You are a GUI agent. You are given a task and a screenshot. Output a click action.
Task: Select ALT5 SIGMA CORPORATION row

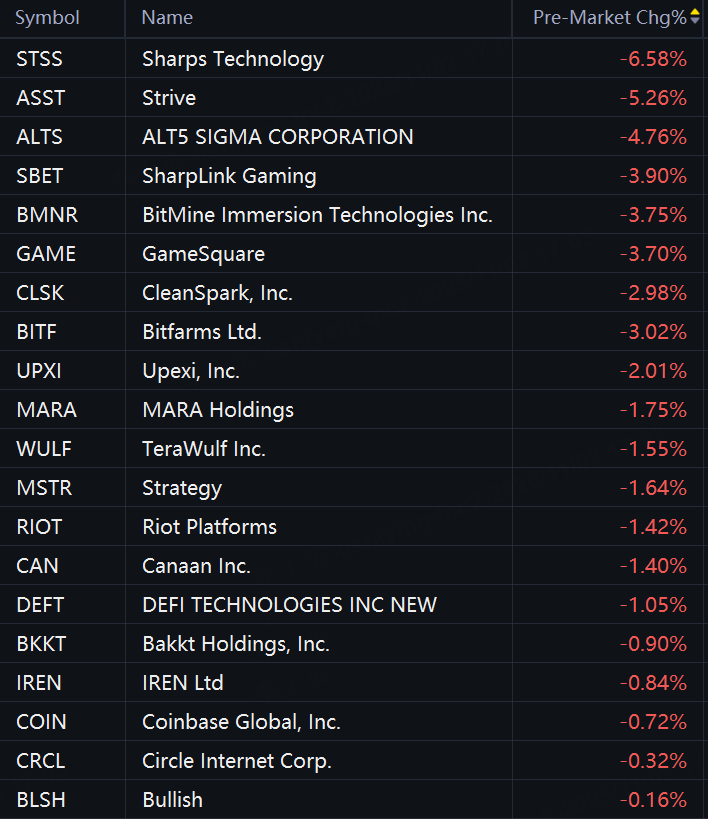pyautogui.click(x=277, y=137)
